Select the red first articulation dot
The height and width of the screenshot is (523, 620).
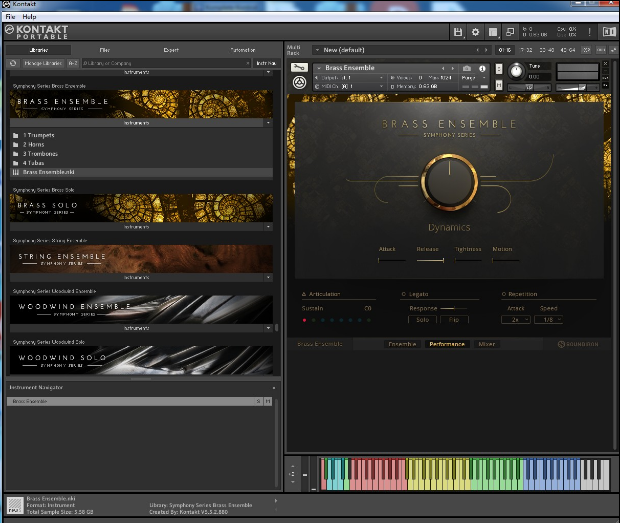(x=304, y=320)
